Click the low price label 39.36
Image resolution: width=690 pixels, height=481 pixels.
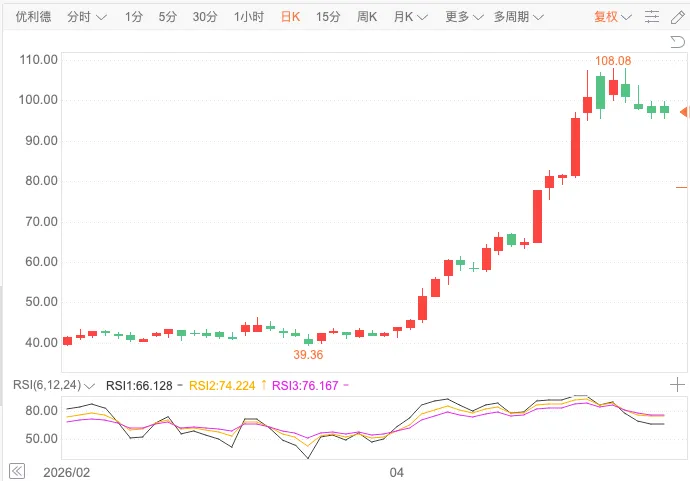308,355
